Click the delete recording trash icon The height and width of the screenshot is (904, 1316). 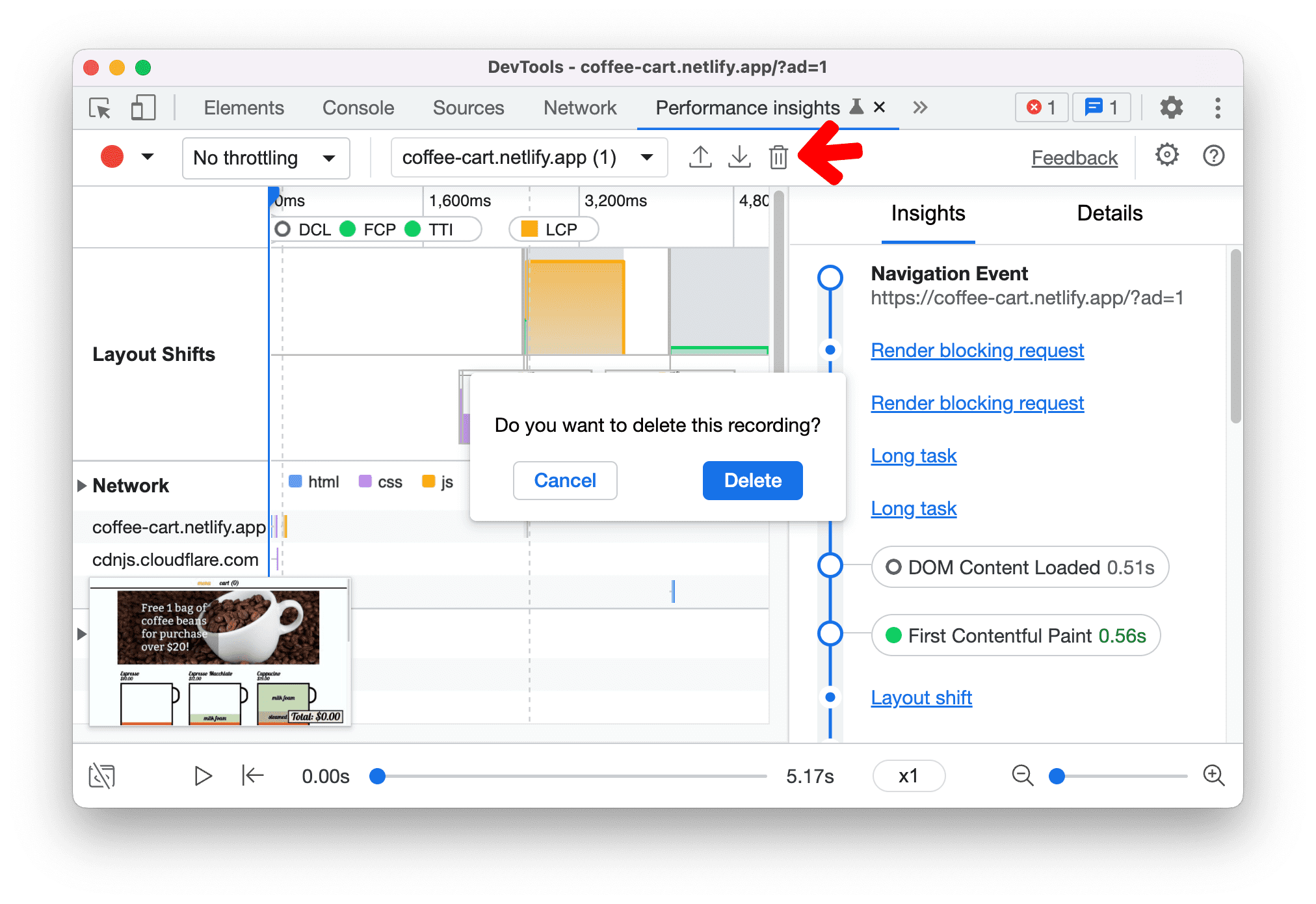click(x=779, y=156)
